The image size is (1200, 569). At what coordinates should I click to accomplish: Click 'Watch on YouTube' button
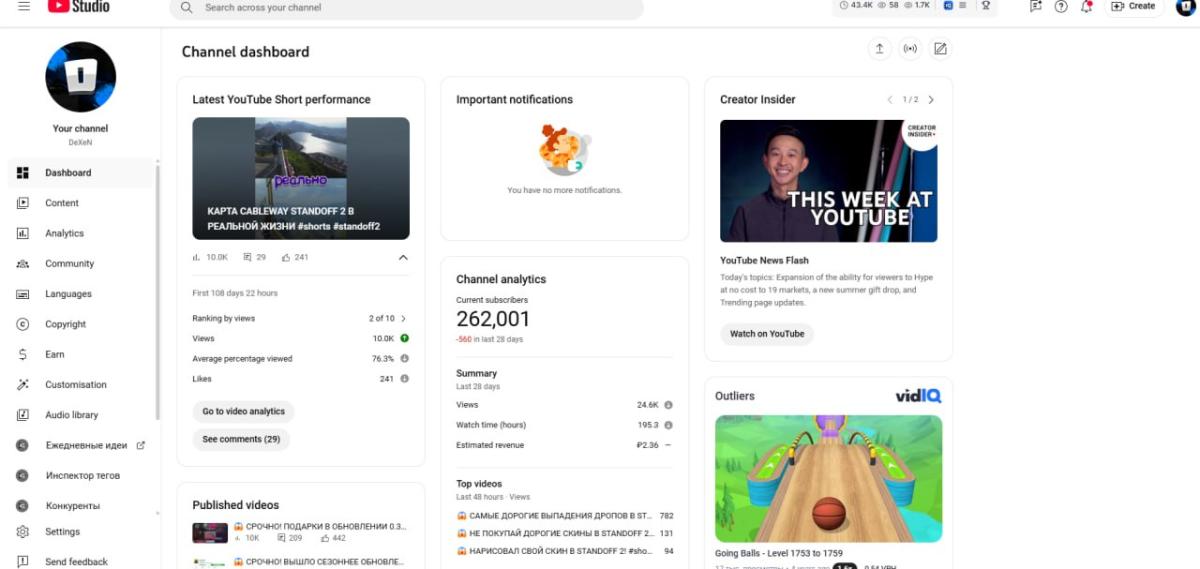click(767, 334)
